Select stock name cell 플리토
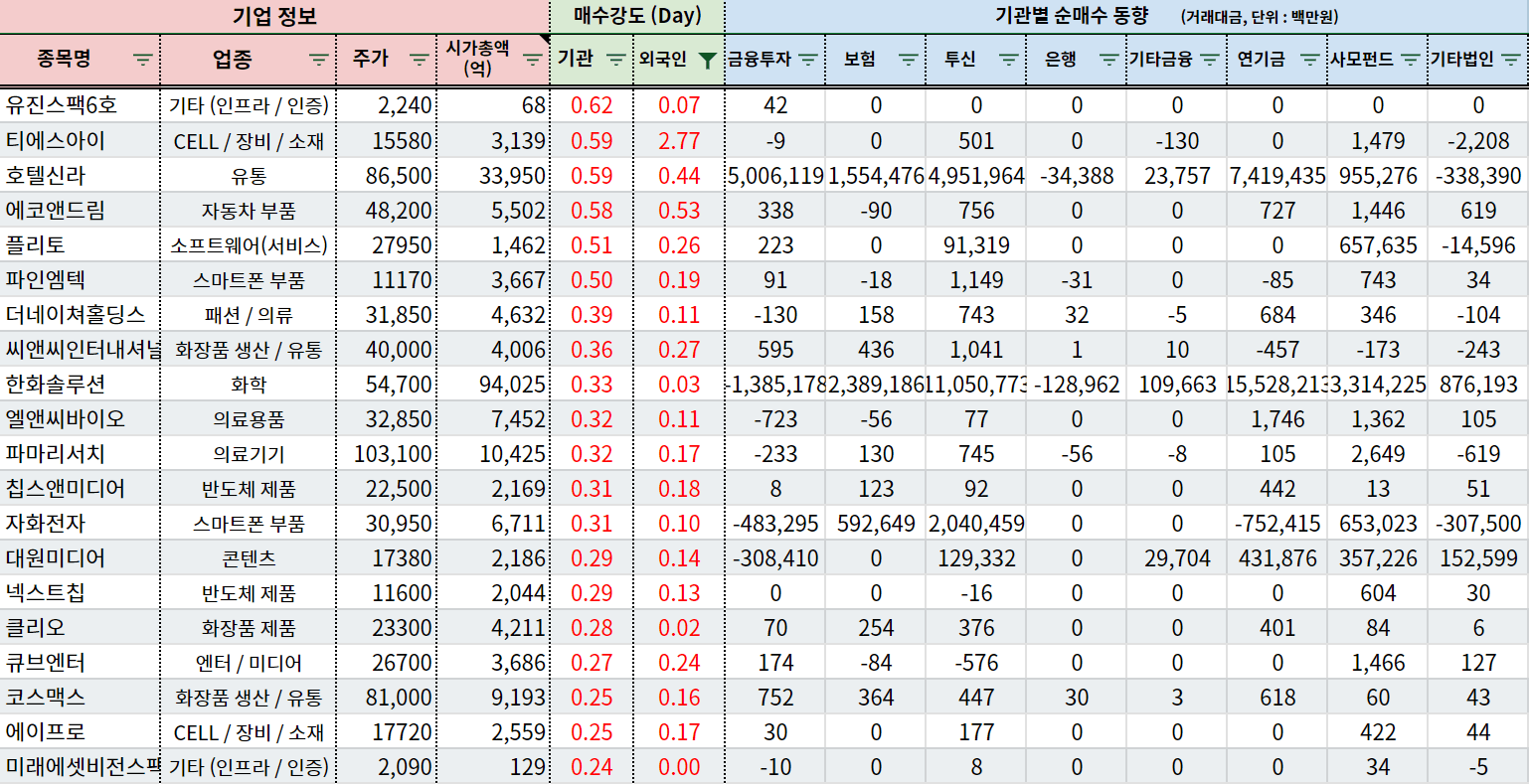The height and width of the screenshot is (784, 1529). pyautogui.click(x=80, y=244)
